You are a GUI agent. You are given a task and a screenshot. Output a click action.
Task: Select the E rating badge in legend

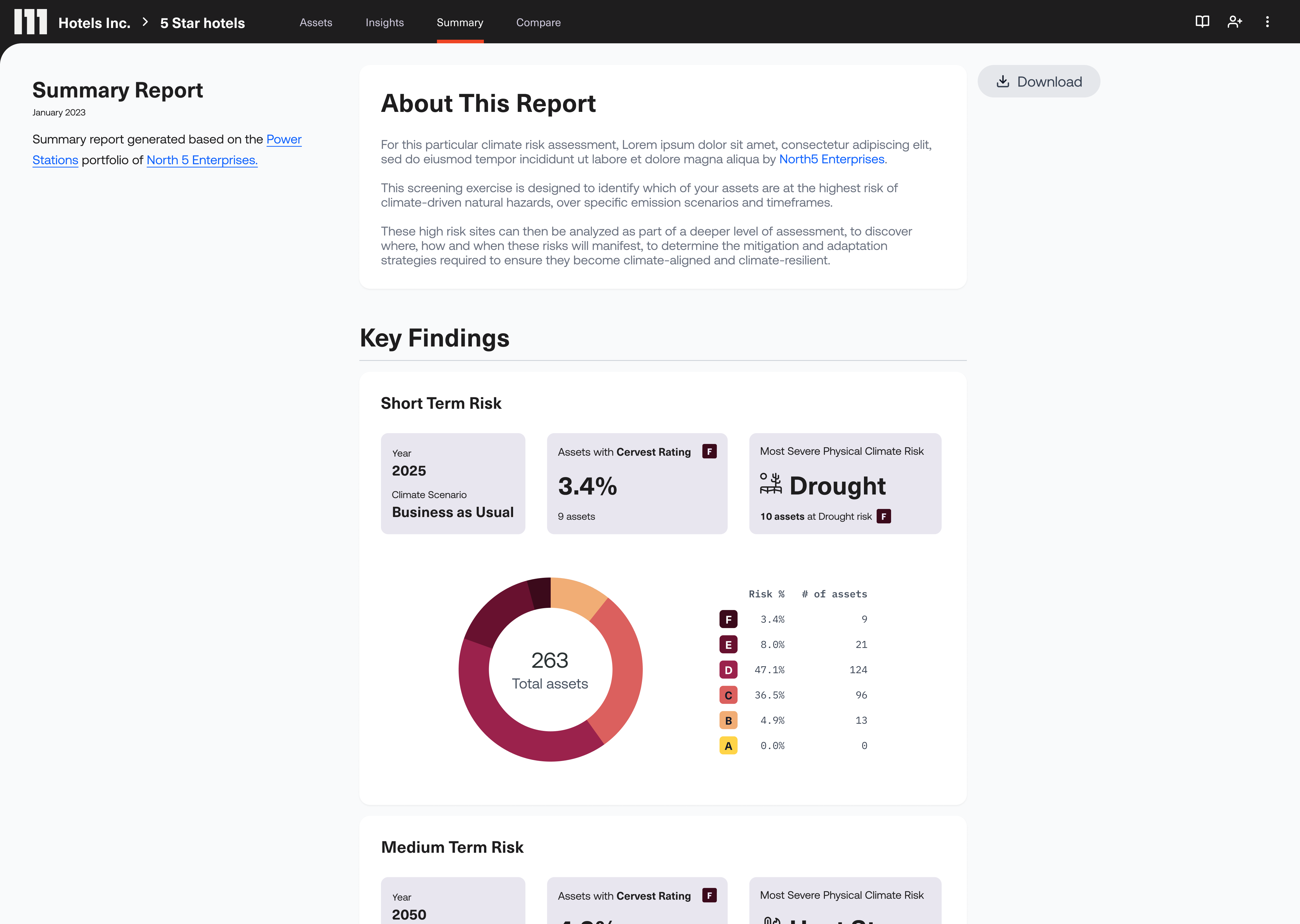[x=728, y=645]
